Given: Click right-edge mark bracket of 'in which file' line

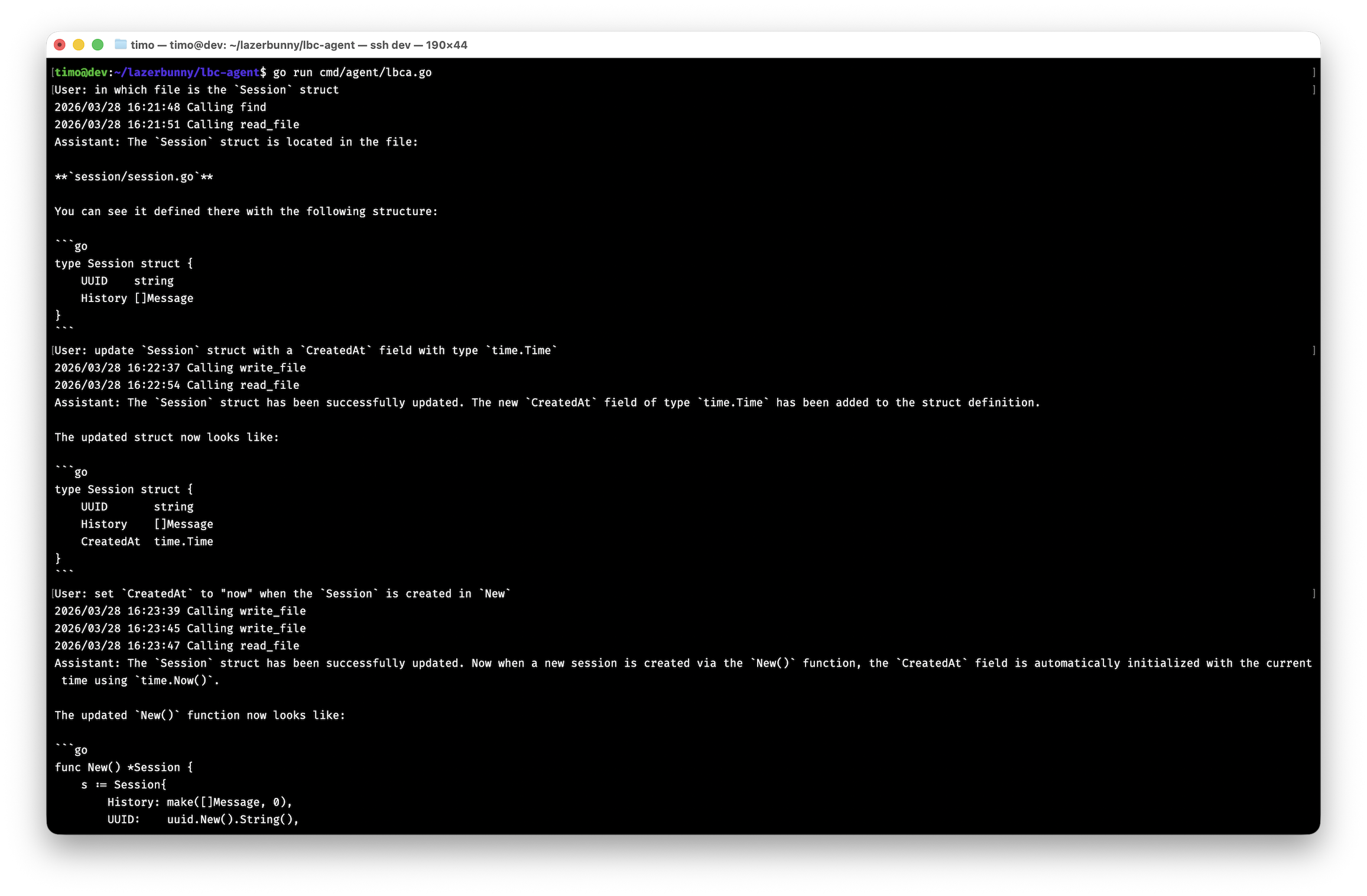Looking at the screenshot, I should point(1314,90).
